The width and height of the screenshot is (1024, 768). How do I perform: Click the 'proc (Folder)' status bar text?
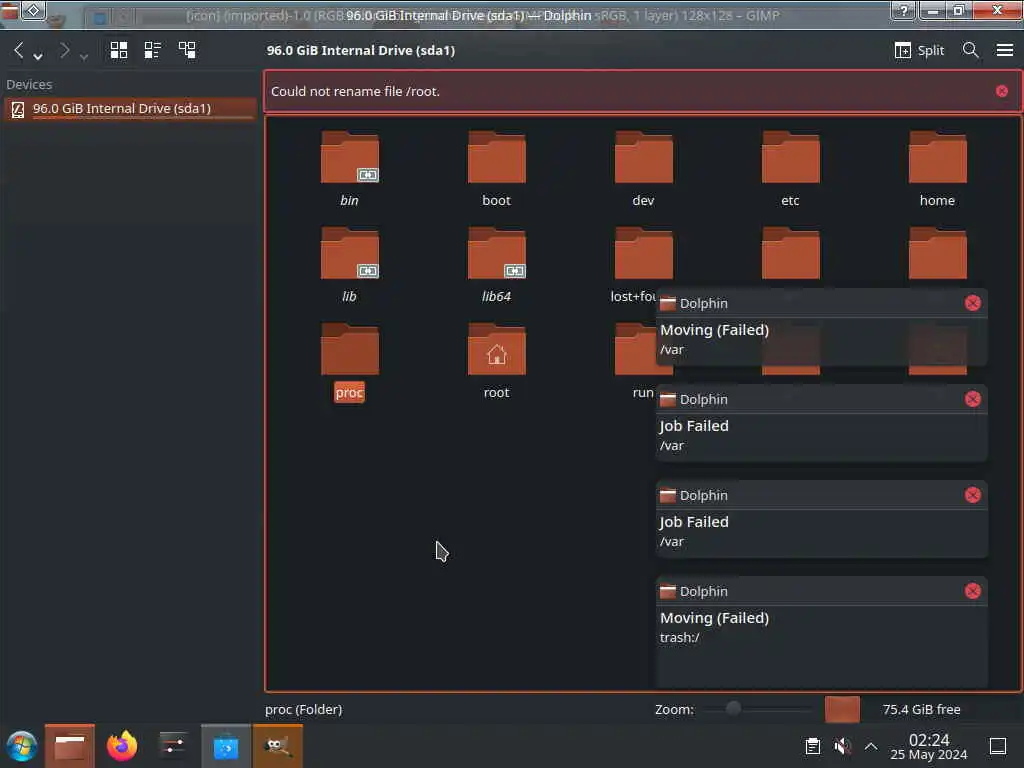tap(304, 709)
